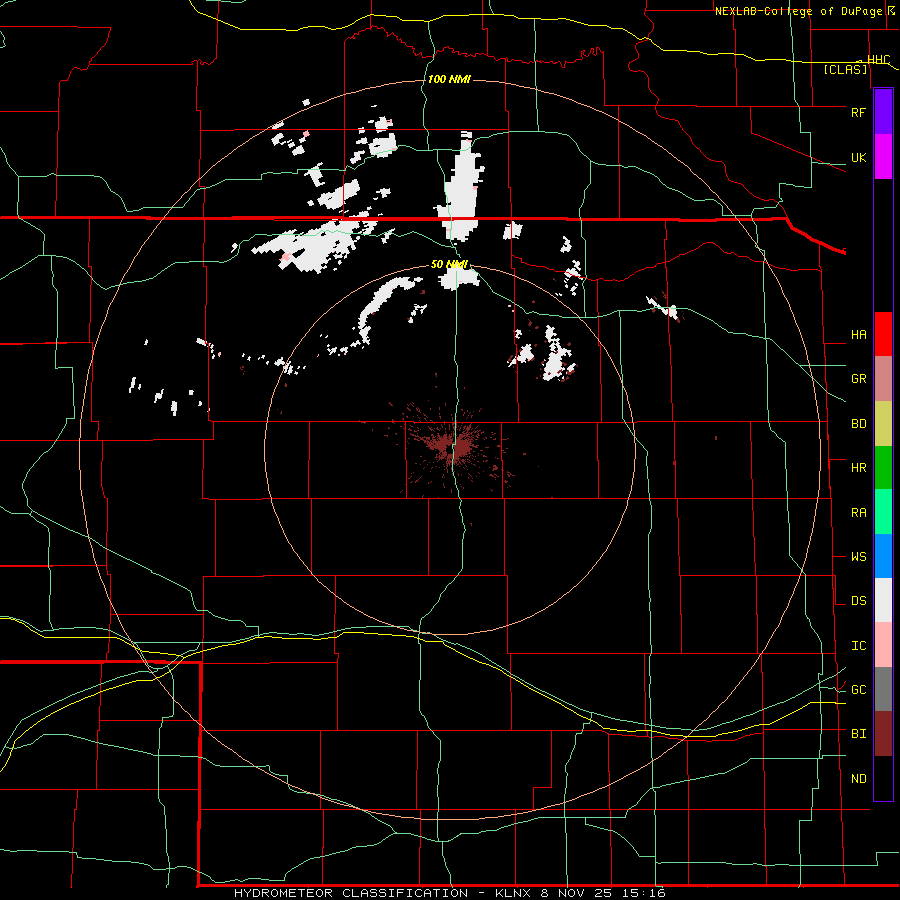900x900 pixels.
Task: Click the DS white legend swatch
Action: [x=883, y=600]
